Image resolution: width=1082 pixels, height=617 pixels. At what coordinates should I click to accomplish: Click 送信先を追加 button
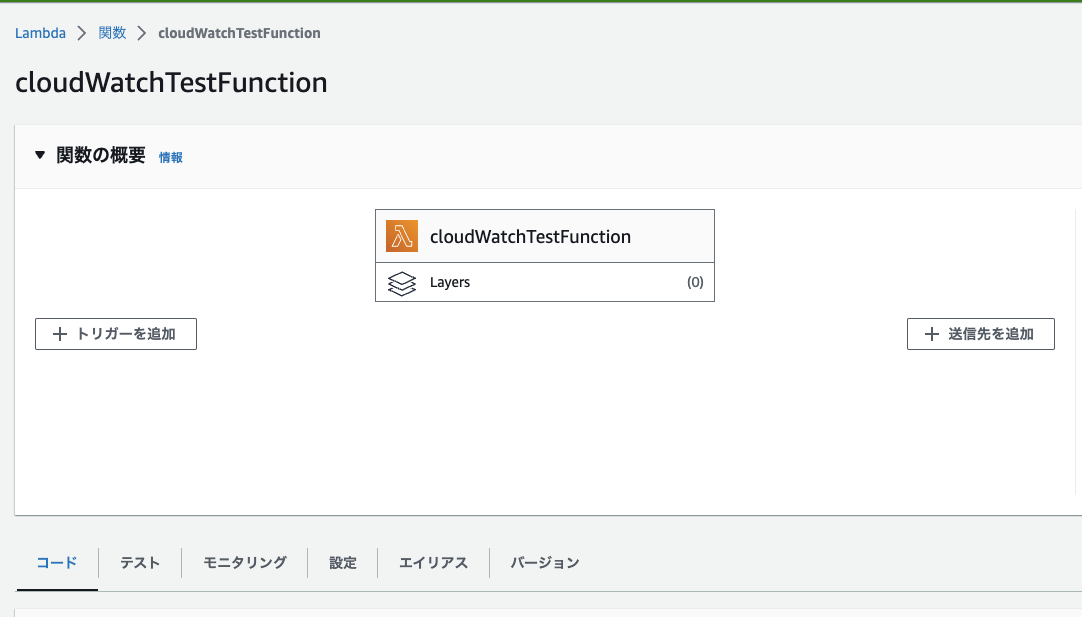981,334
